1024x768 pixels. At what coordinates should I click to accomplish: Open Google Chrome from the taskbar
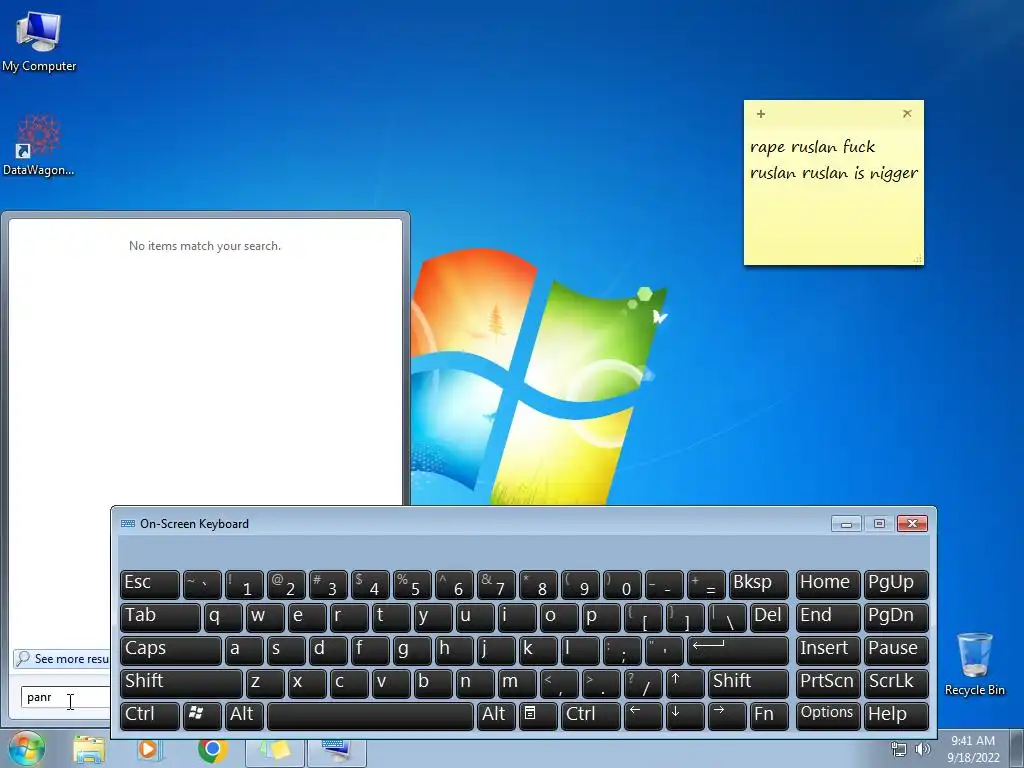point(212,750)
